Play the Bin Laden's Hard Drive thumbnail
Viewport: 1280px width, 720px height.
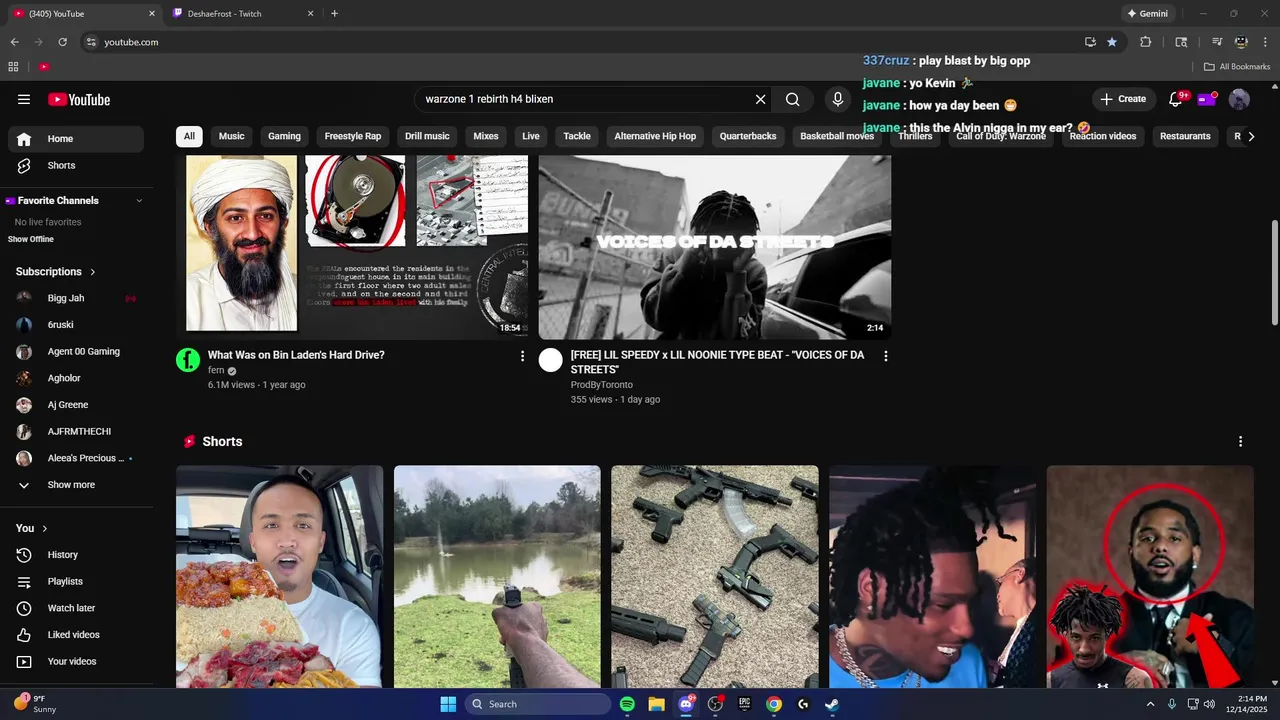click(x=352, y=247)
